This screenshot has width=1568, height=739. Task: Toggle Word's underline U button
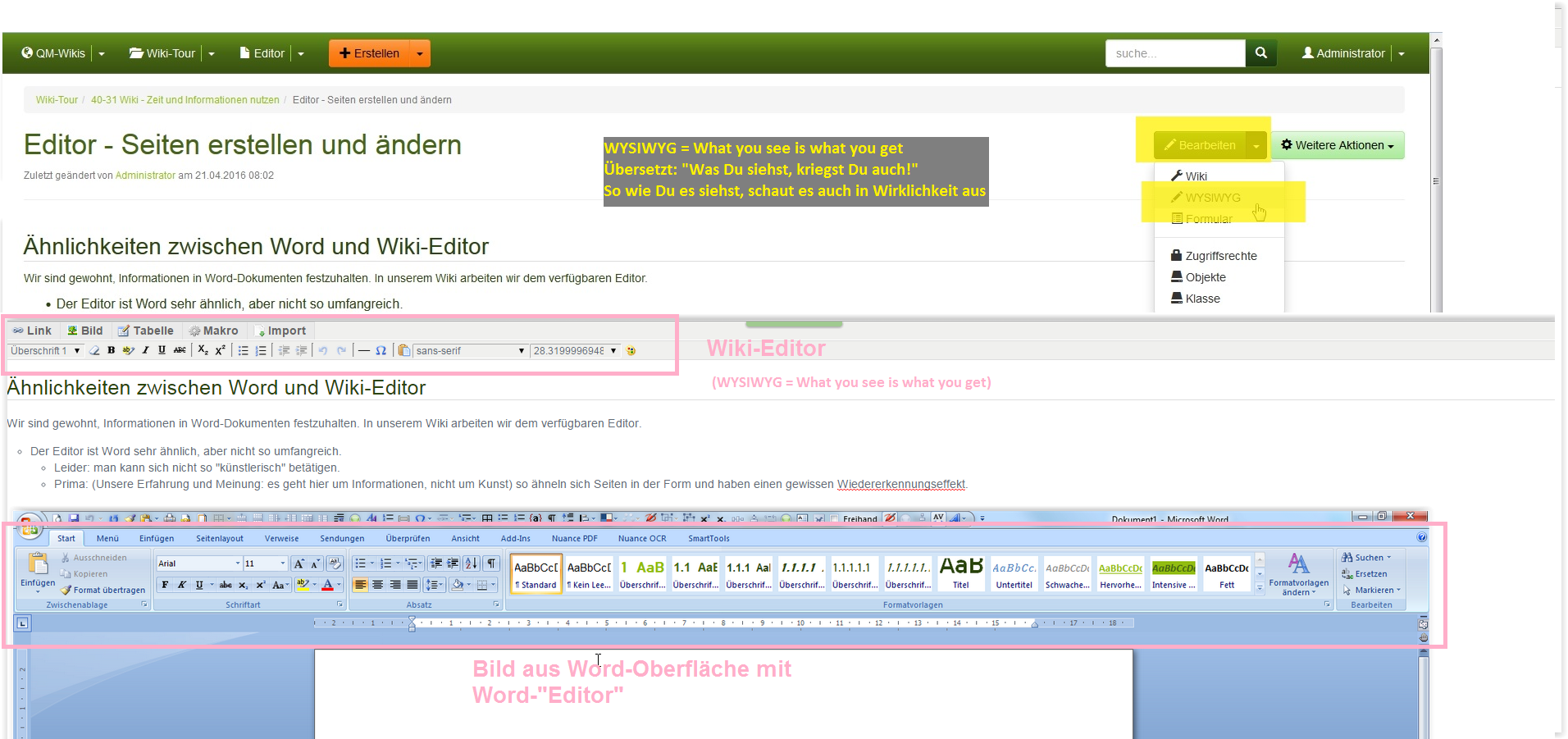pyautogui.click(x=199, y=585)
